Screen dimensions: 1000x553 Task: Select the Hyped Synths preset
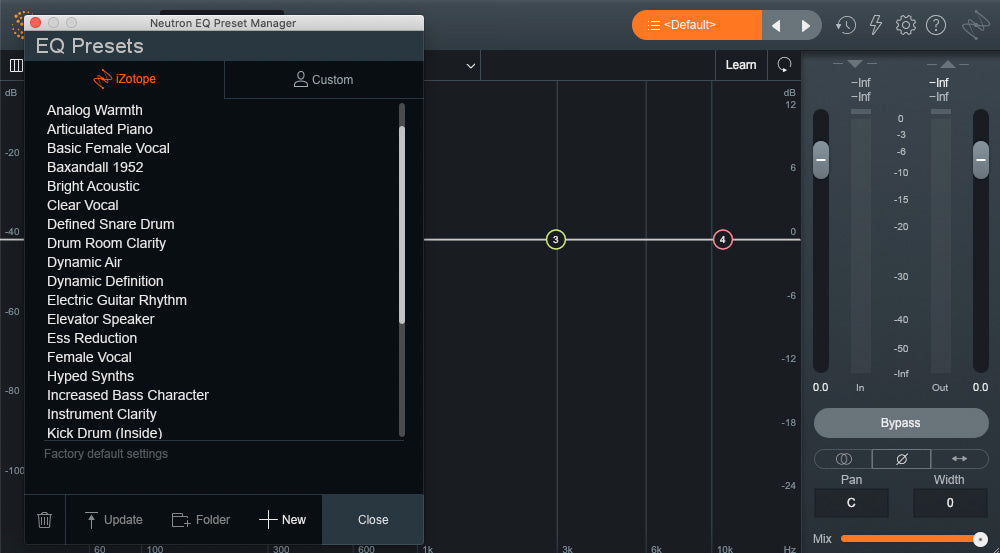coord(91,376)
